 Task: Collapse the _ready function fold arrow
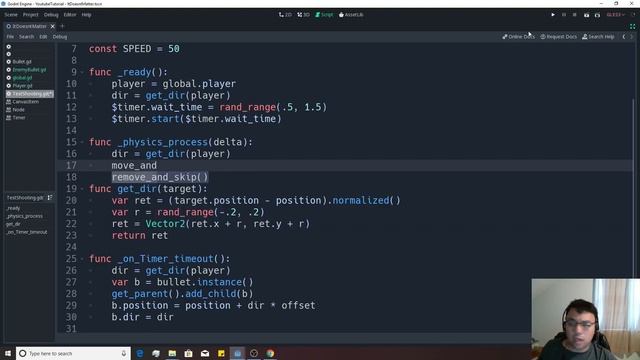point(82,72)
